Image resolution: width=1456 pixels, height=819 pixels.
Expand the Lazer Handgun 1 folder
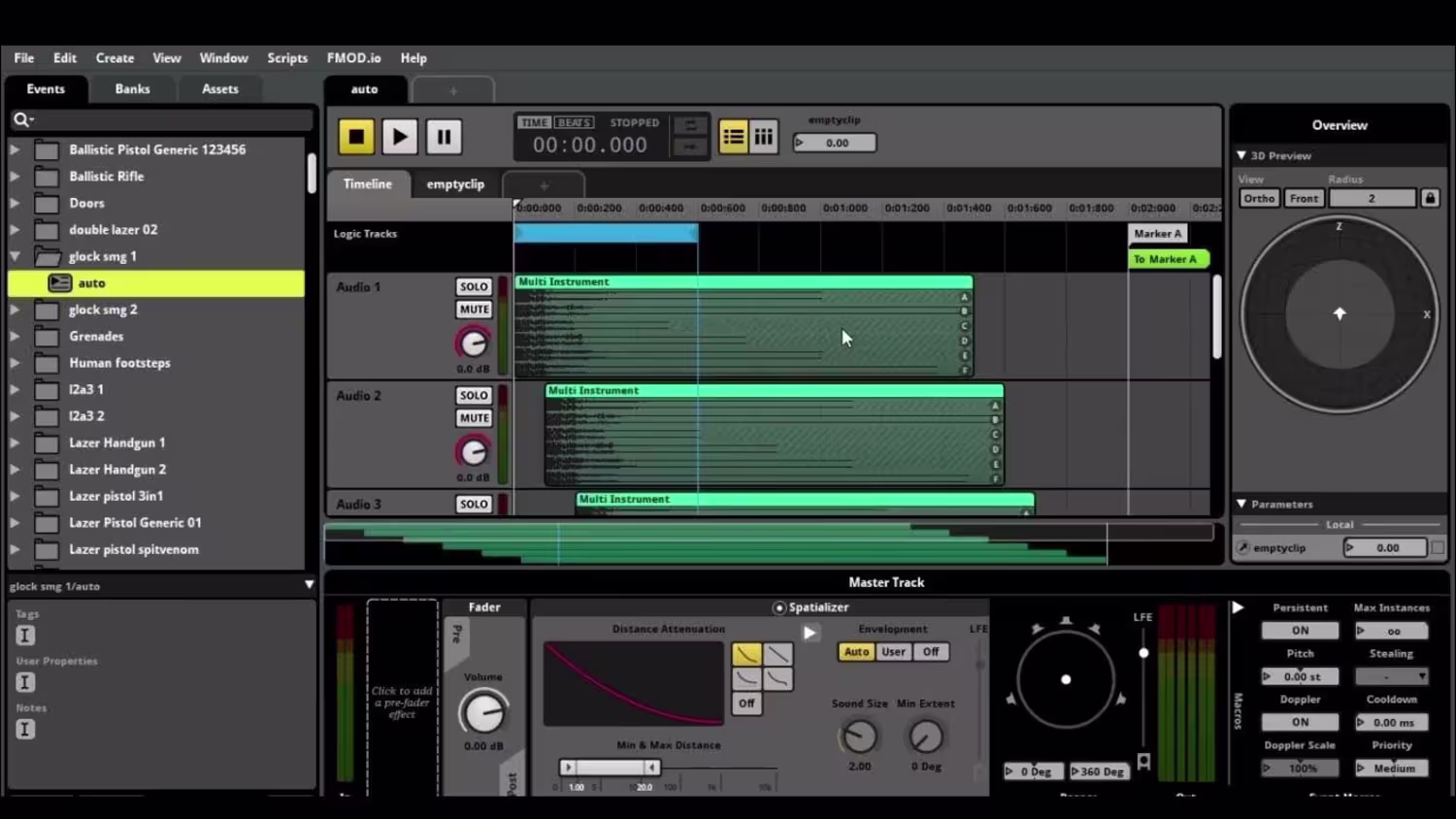point(15,442)
